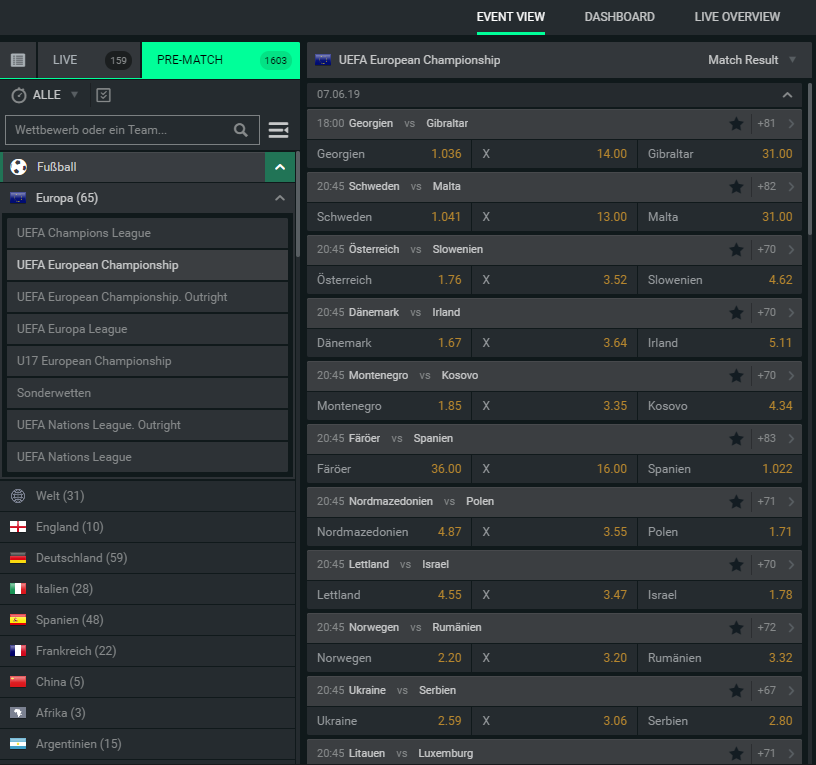Expand the Frankreich (22) region
The image size is (816, 765).
(148, 651)
